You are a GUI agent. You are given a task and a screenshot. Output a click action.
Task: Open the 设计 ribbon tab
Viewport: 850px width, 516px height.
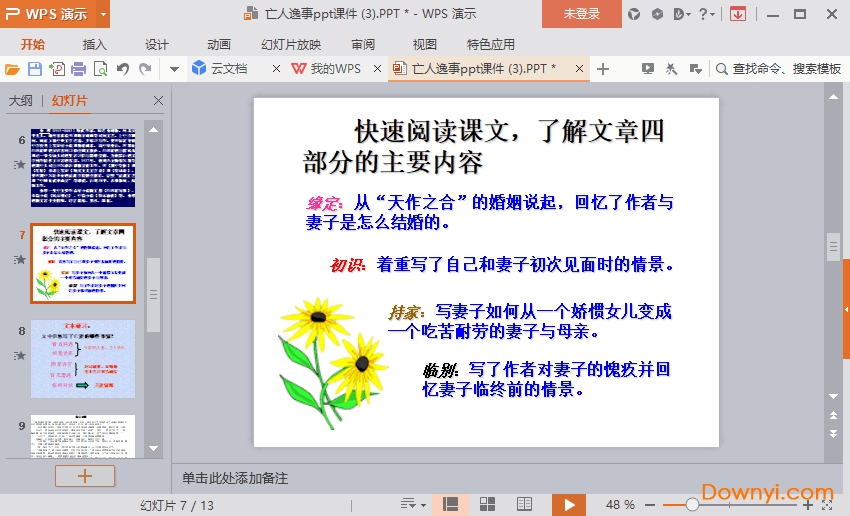tap(157, 44)
